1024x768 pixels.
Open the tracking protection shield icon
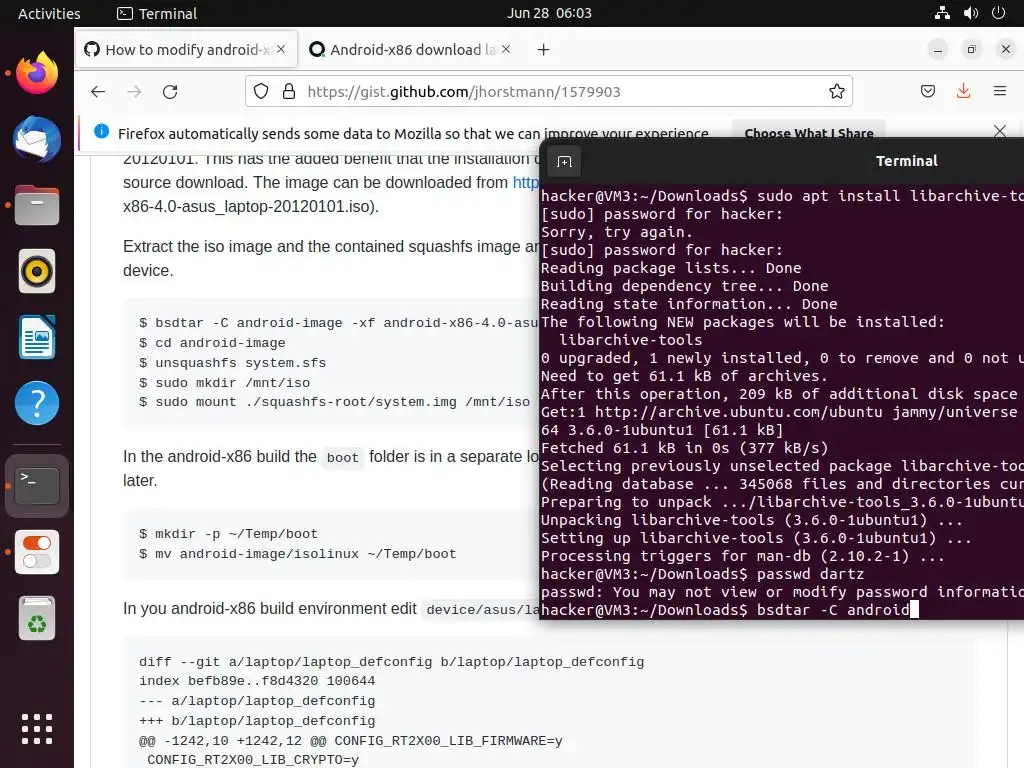(261, 91)
